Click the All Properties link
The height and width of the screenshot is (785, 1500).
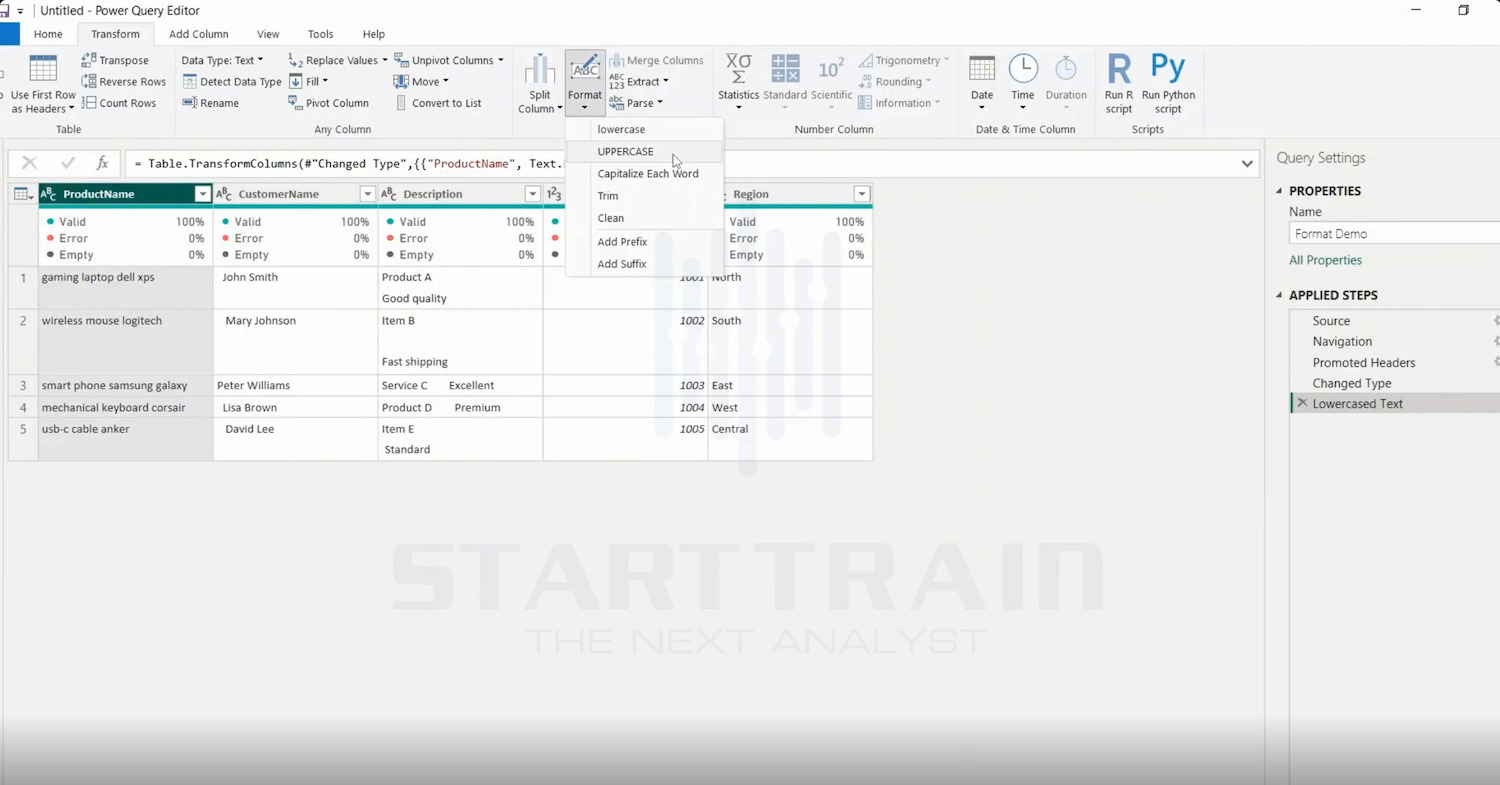1325,260
